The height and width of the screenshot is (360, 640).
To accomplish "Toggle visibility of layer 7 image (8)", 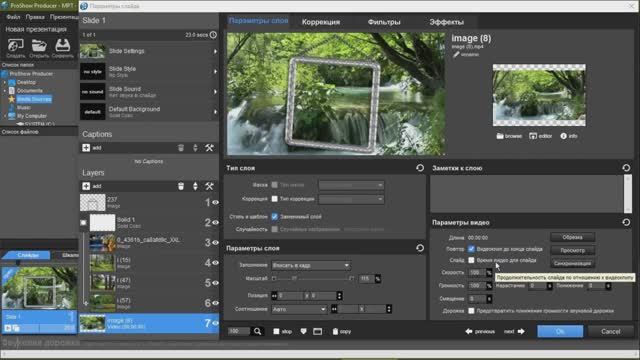I will 215,323.
